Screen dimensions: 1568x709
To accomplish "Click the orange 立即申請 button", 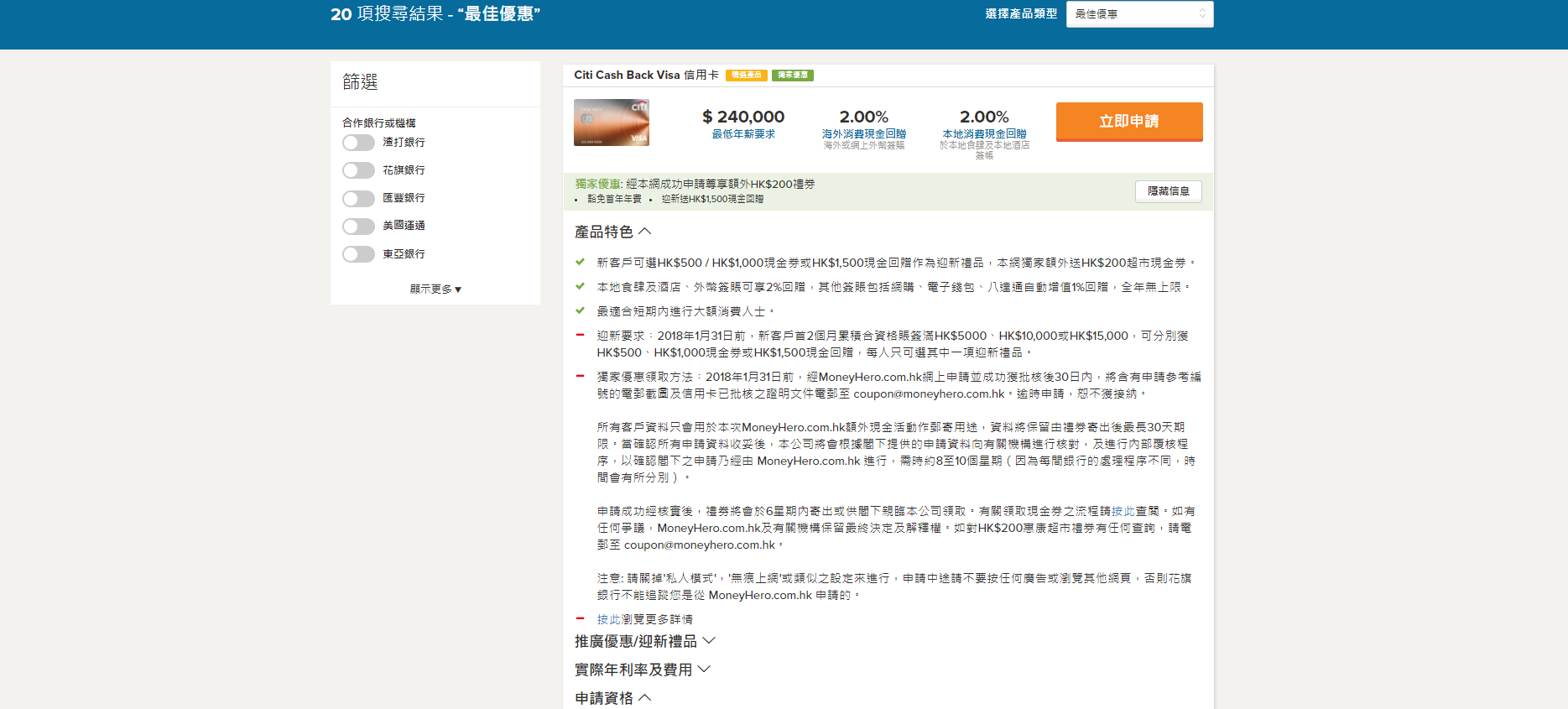I will click(1129, 122).
